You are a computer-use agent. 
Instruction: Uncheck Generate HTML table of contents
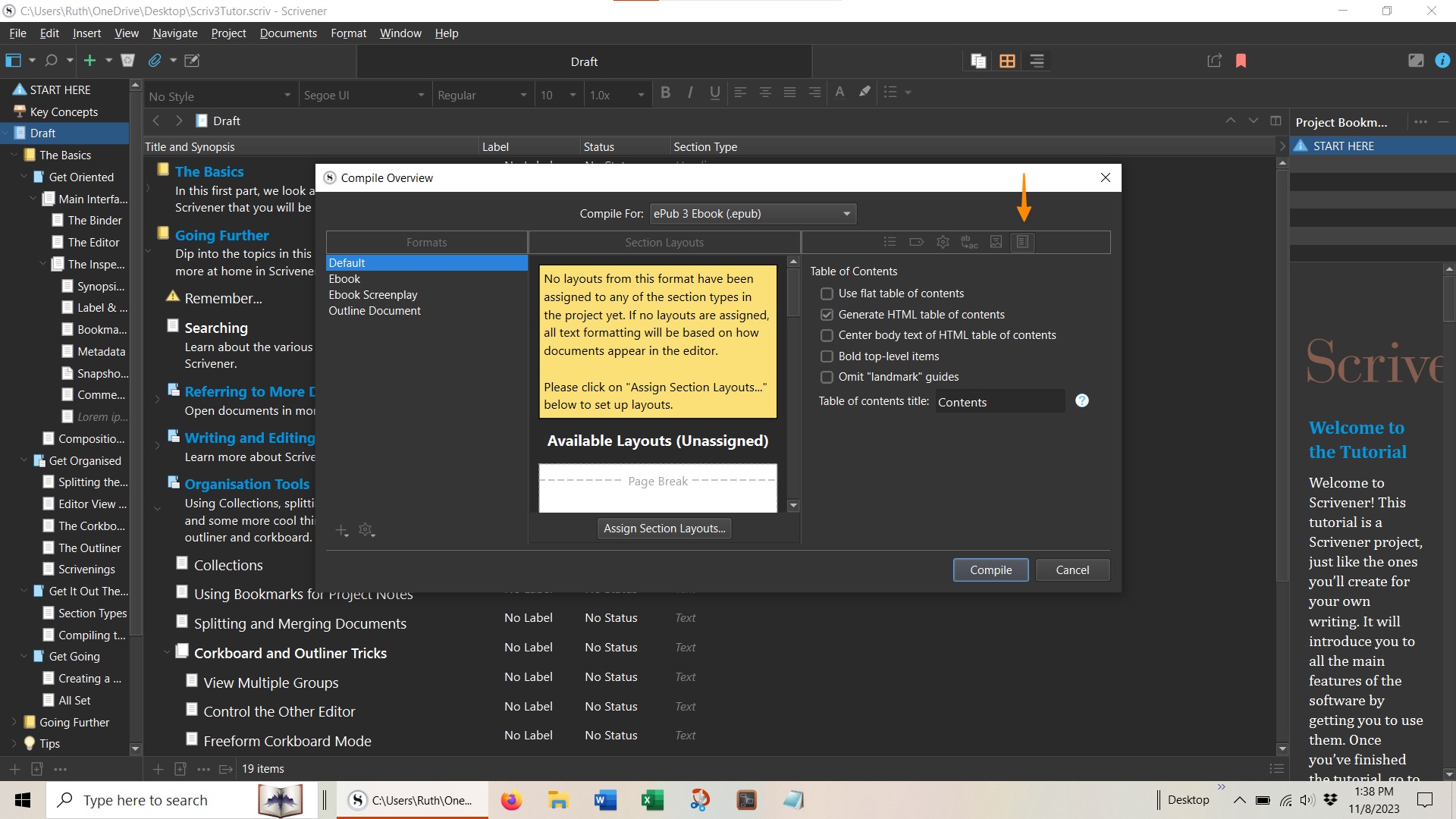[x=827, y=315]
